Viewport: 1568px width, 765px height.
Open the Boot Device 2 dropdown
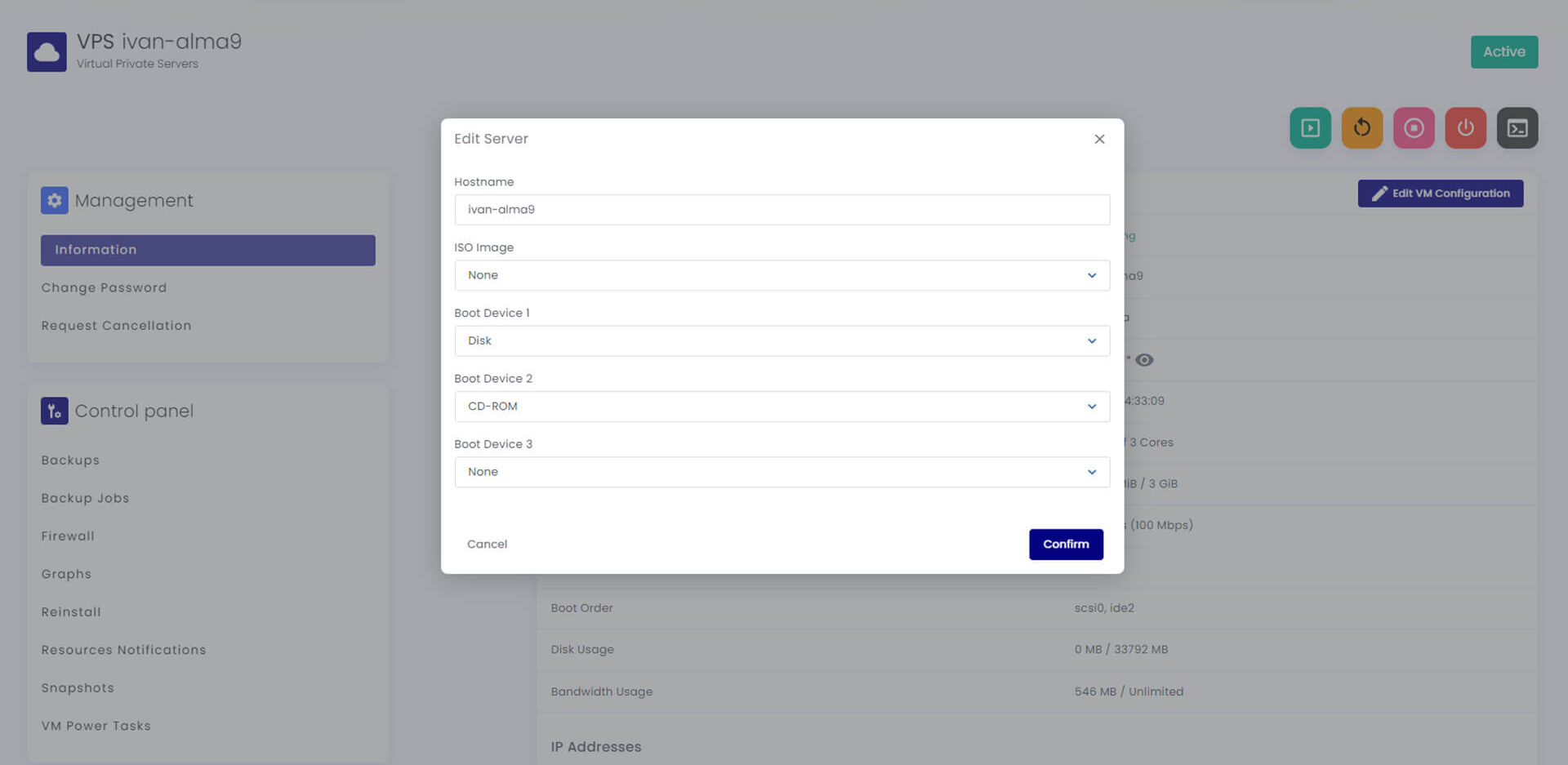point(782,407)
